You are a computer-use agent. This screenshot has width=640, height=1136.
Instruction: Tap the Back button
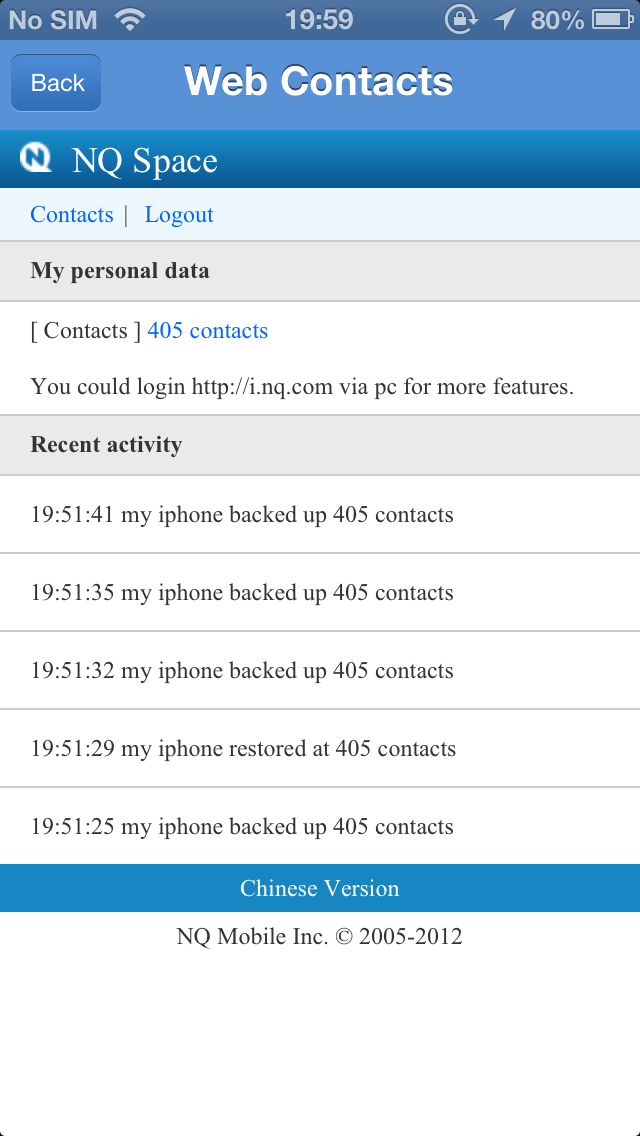pyautogui.click(x=56, y=83)
